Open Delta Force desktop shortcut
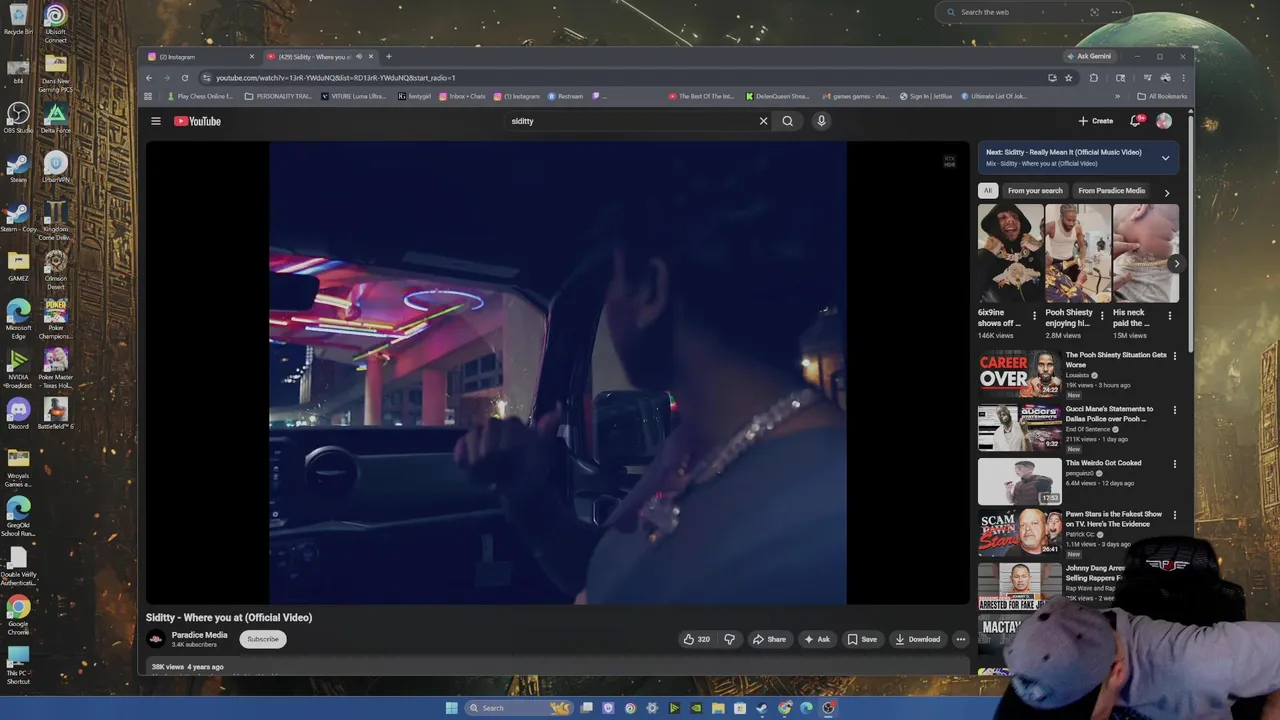 (x=56, y=117)
